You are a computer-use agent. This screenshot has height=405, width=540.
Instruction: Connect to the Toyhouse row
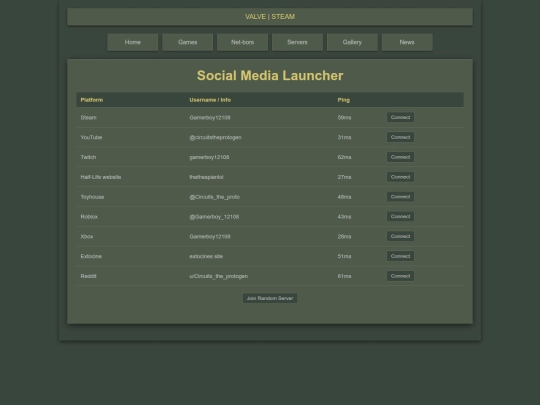[x=401, y=197]
